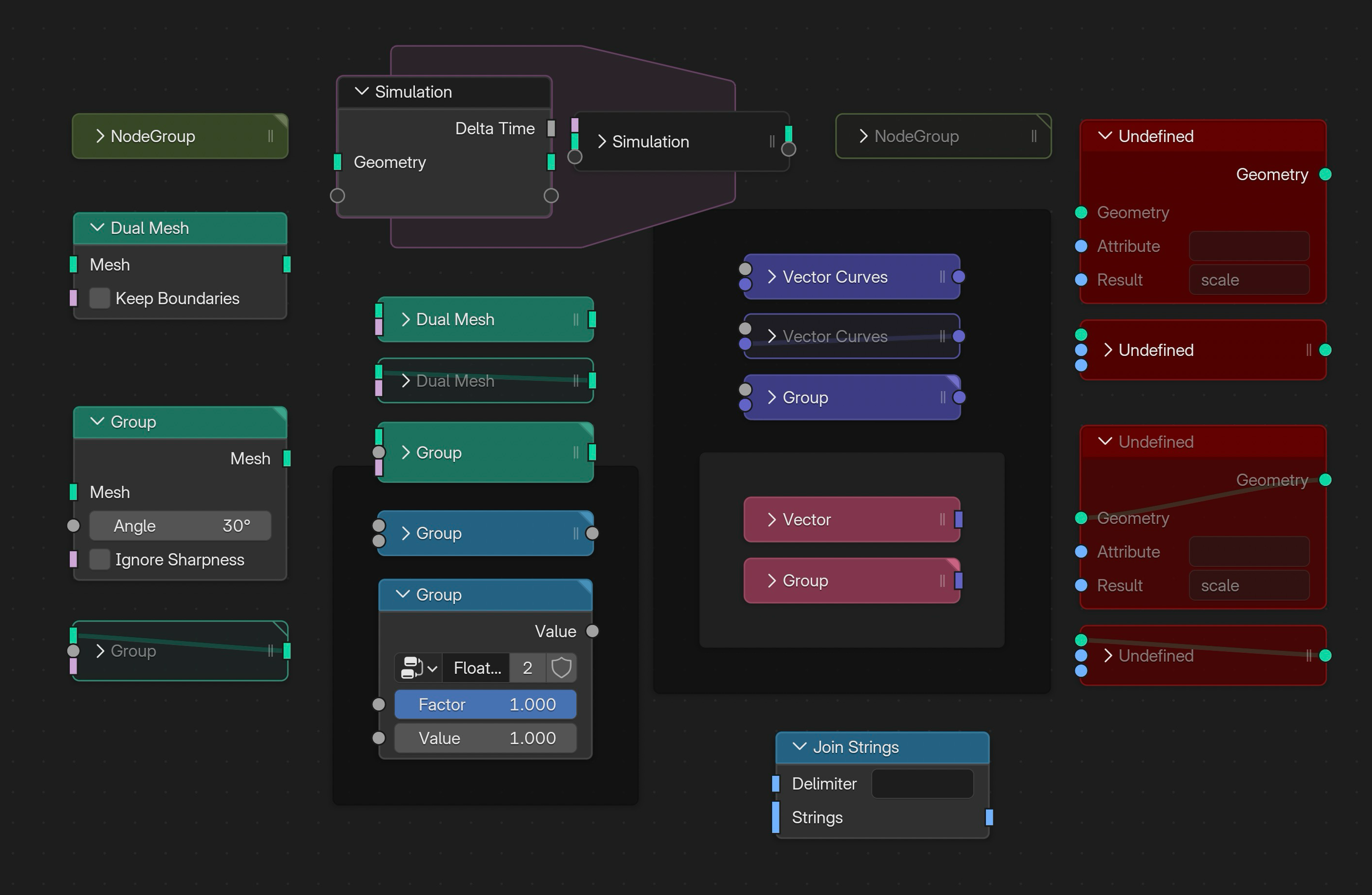1372x895 pixels.
Task: Open the node tree browse icon dropdown
Action: (x=418, y=668)
